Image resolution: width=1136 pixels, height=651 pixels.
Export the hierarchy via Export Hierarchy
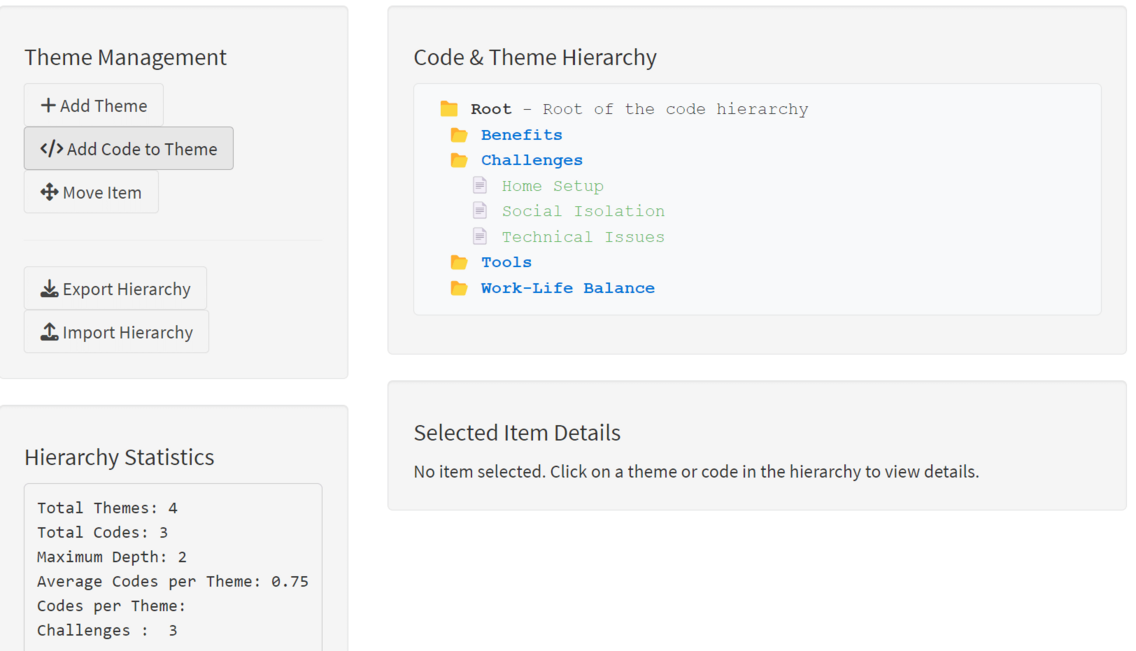(115, 289)
